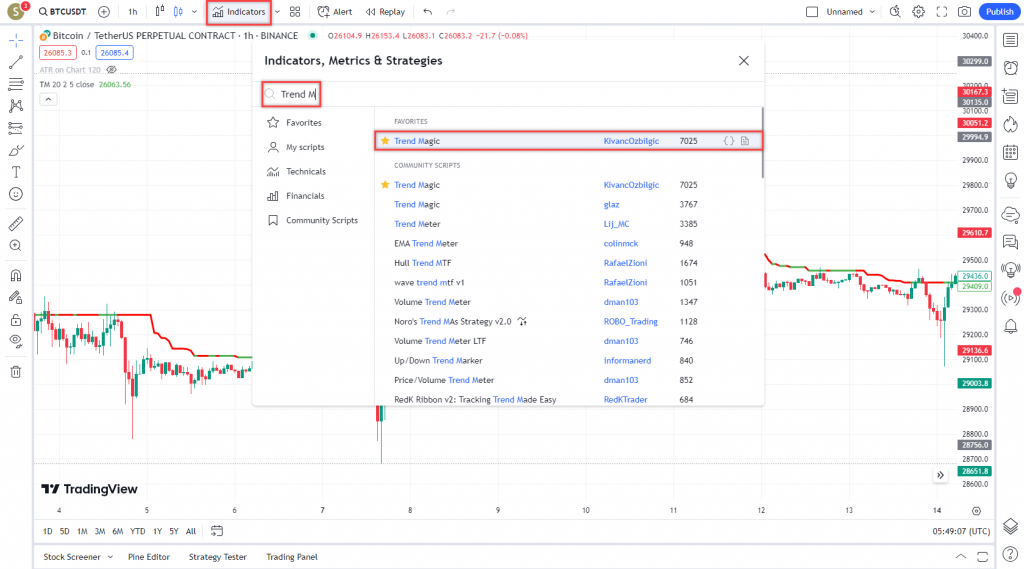This screenshot has height=569, width=1024.
Task: Click the trash remove objects icon
Action: [x=16, y=372]
